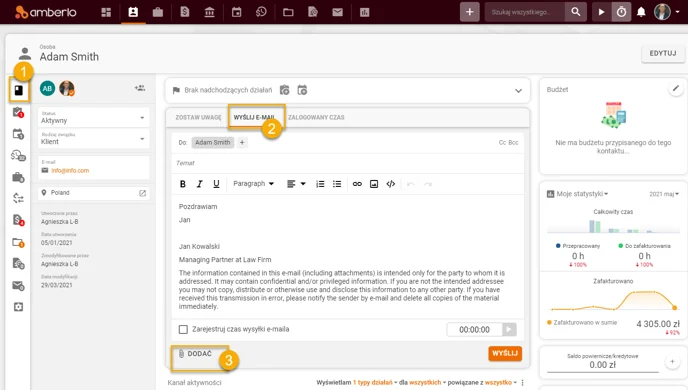Switch to ZALOGOWANY CZAS tab
This screenshot has width=688, height=390.
coord(316,118)
